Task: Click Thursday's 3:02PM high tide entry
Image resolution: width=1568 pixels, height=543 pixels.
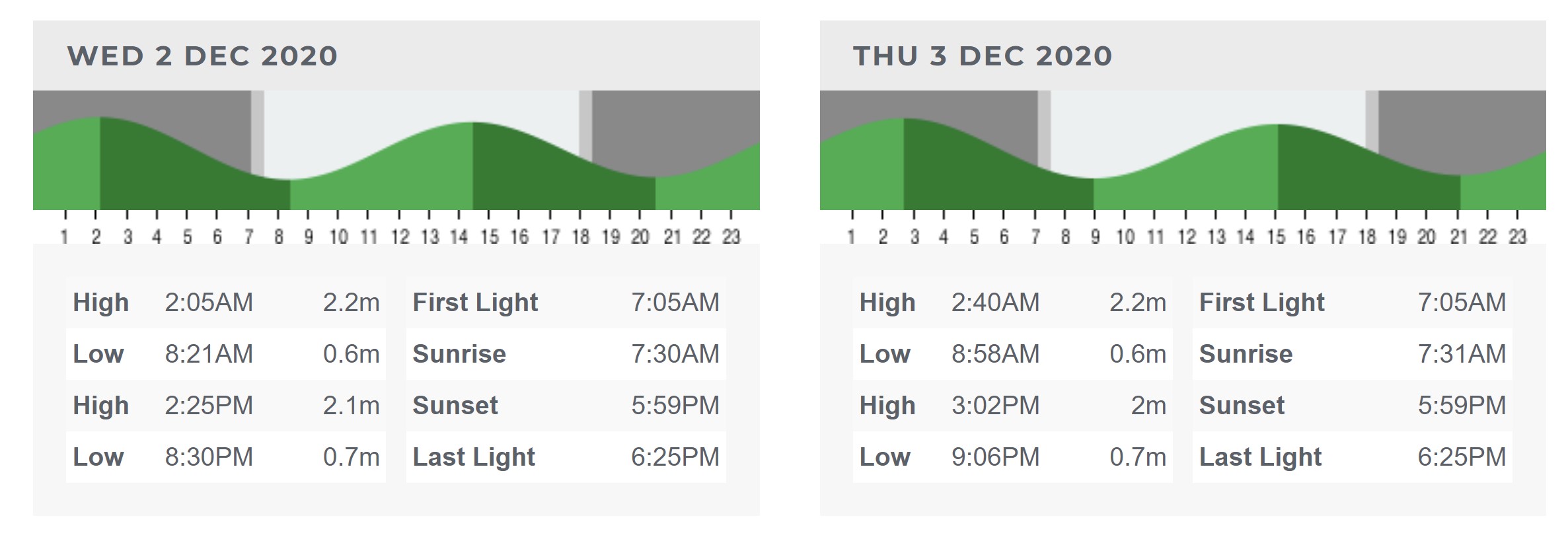Action: 1012,406
